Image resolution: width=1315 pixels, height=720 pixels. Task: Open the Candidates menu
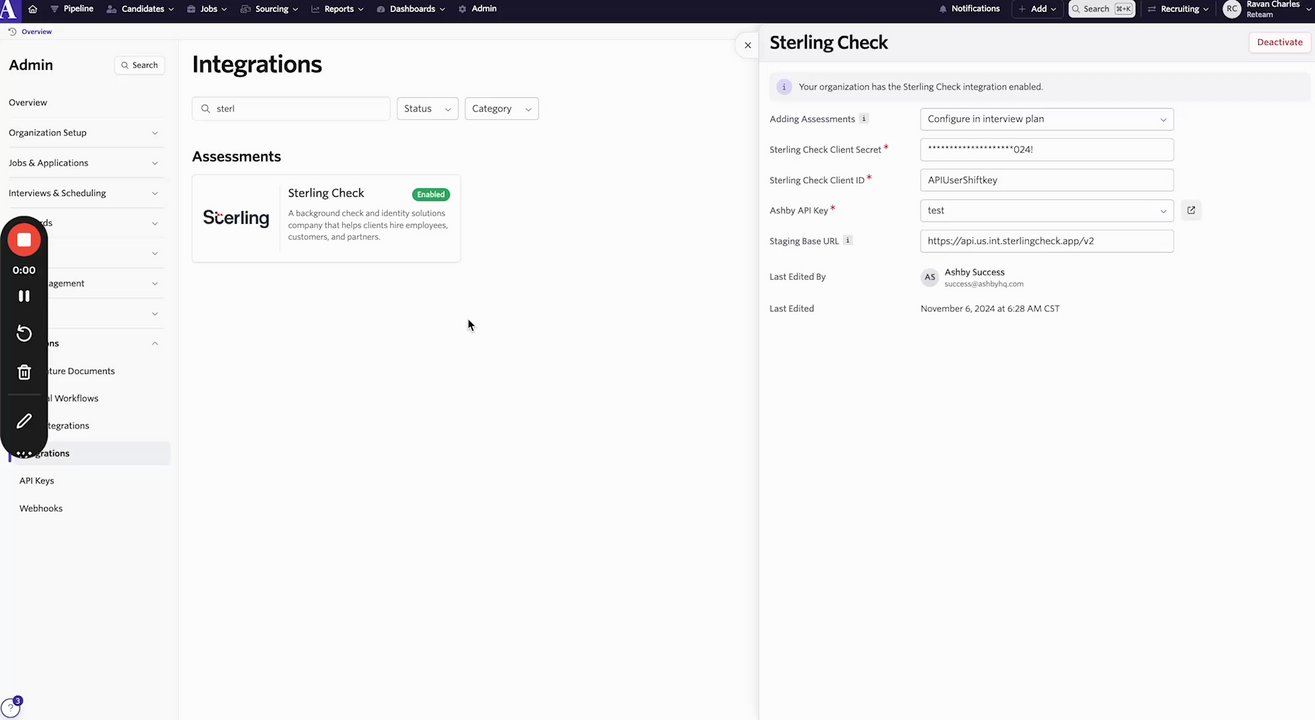coord(140,9)
